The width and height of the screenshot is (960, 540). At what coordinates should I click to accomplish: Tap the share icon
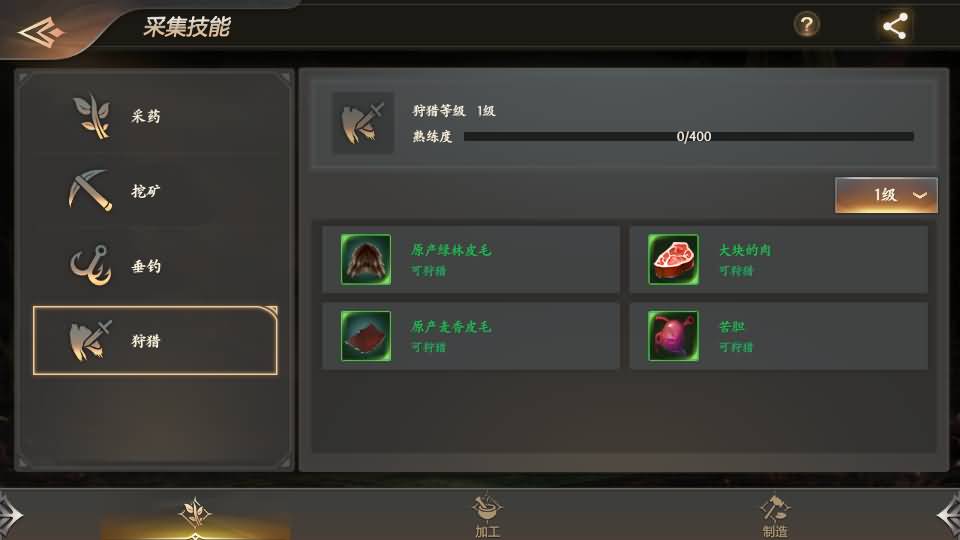pyautogui.click(x=895, y=26)
